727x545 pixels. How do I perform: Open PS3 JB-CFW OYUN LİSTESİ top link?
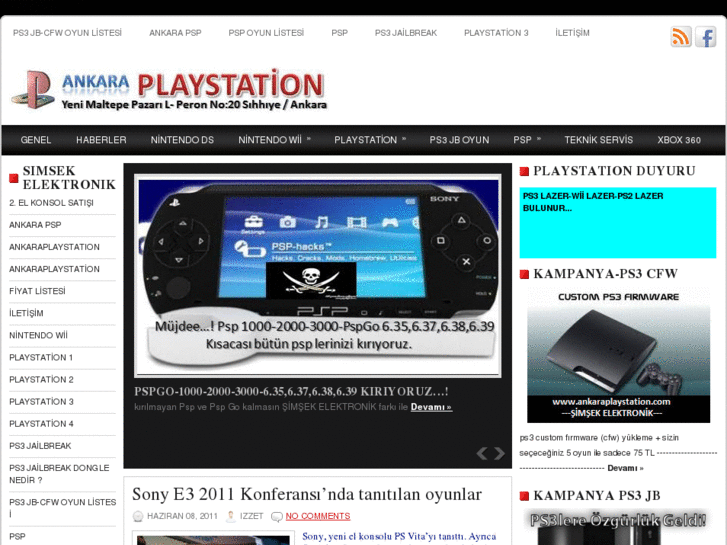coord(67,33)
